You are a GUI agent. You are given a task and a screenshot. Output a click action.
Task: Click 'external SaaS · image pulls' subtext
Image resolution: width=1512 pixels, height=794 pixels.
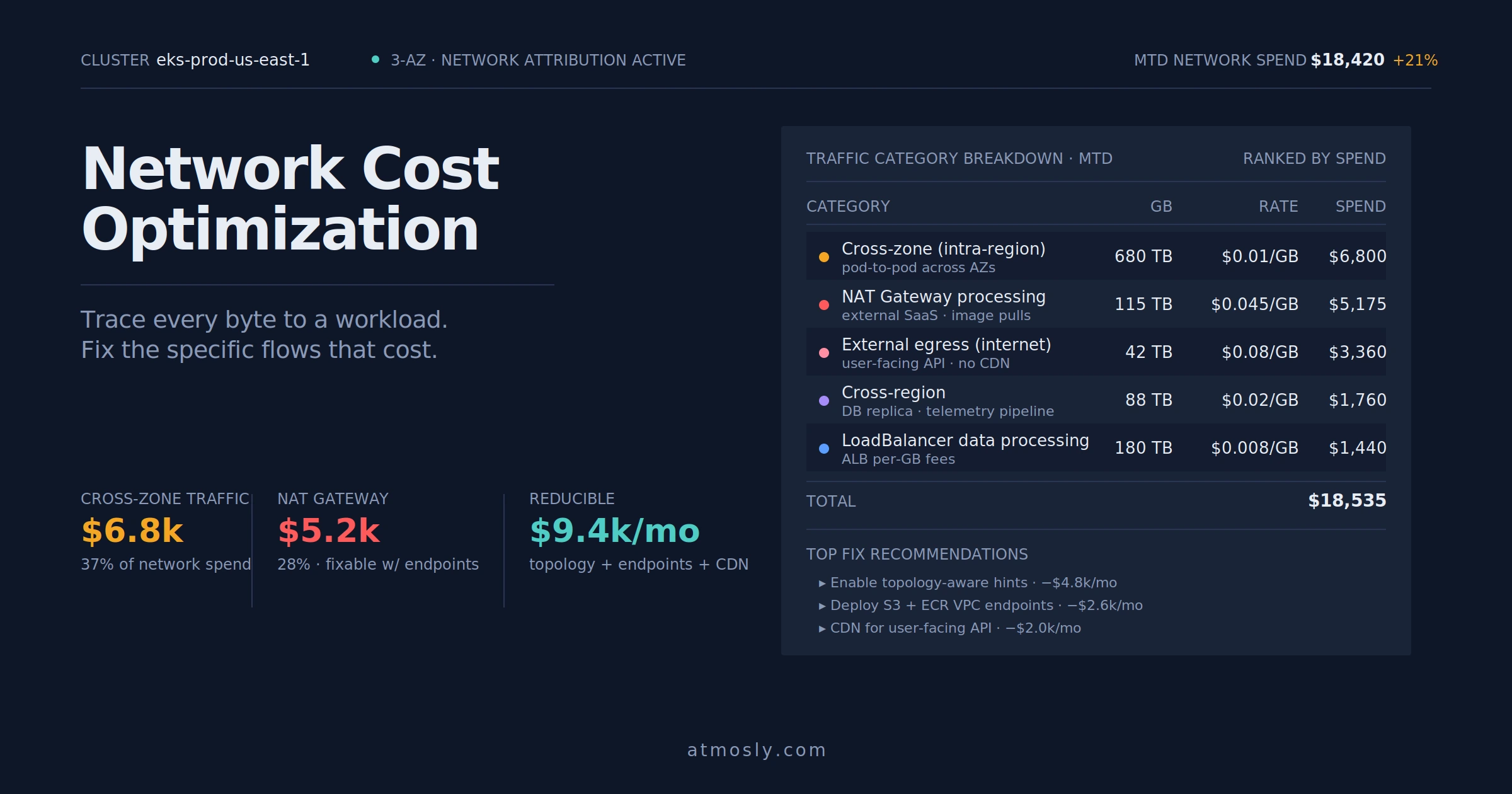tap(936, 316)
